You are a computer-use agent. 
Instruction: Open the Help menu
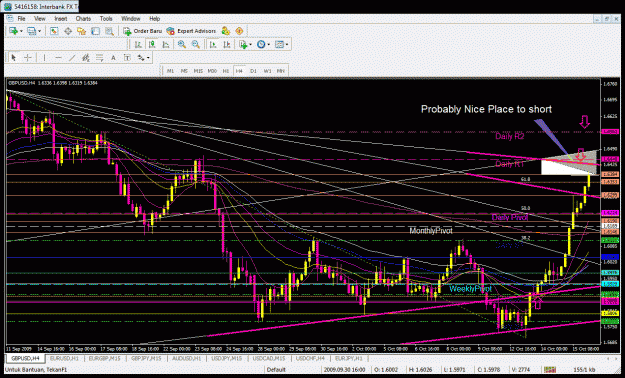(x=155, y=19)
